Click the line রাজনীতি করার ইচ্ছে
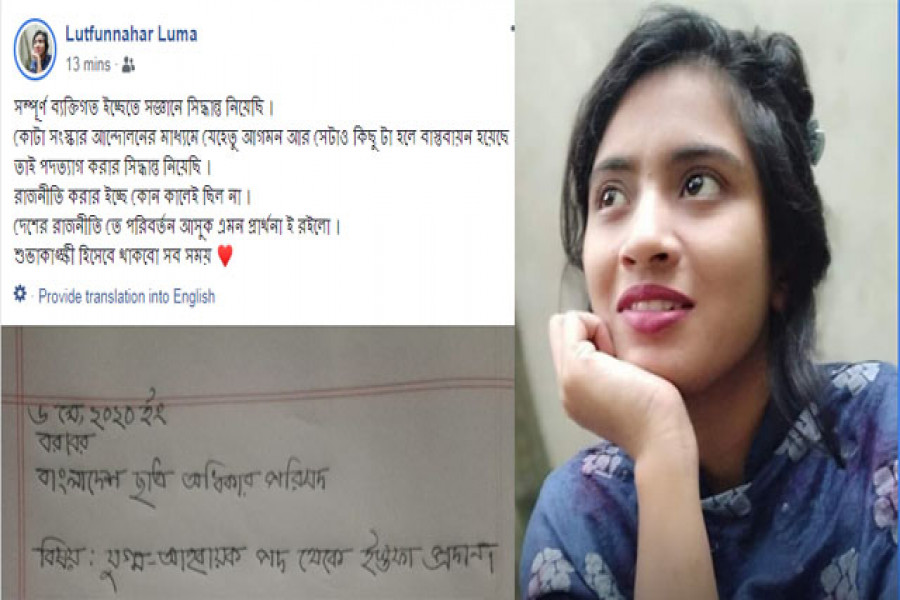900x600 pixels. [x=133, y=198]
